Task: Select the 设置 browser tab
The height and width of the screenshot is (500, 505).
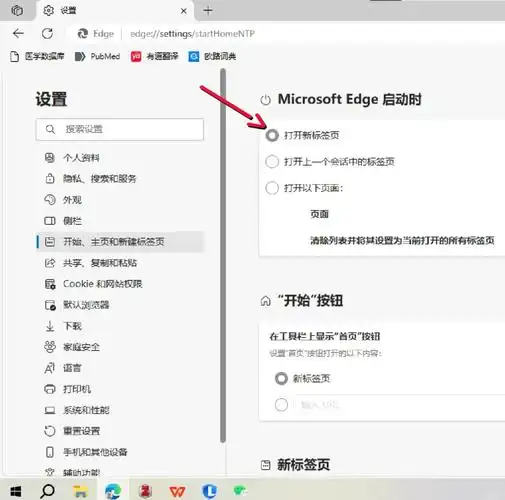Action: pos(115,11)
